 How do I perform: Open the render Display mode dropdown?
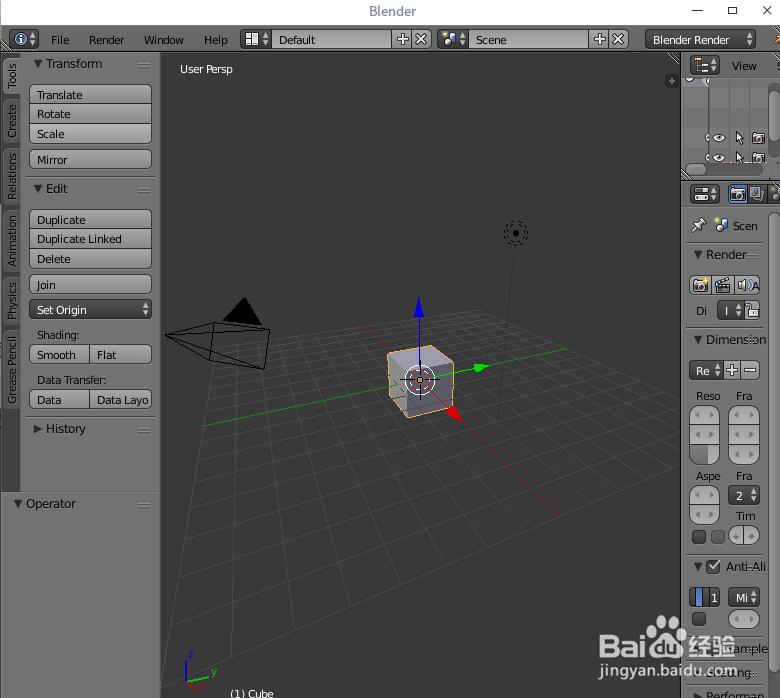[x=730, y=311]
